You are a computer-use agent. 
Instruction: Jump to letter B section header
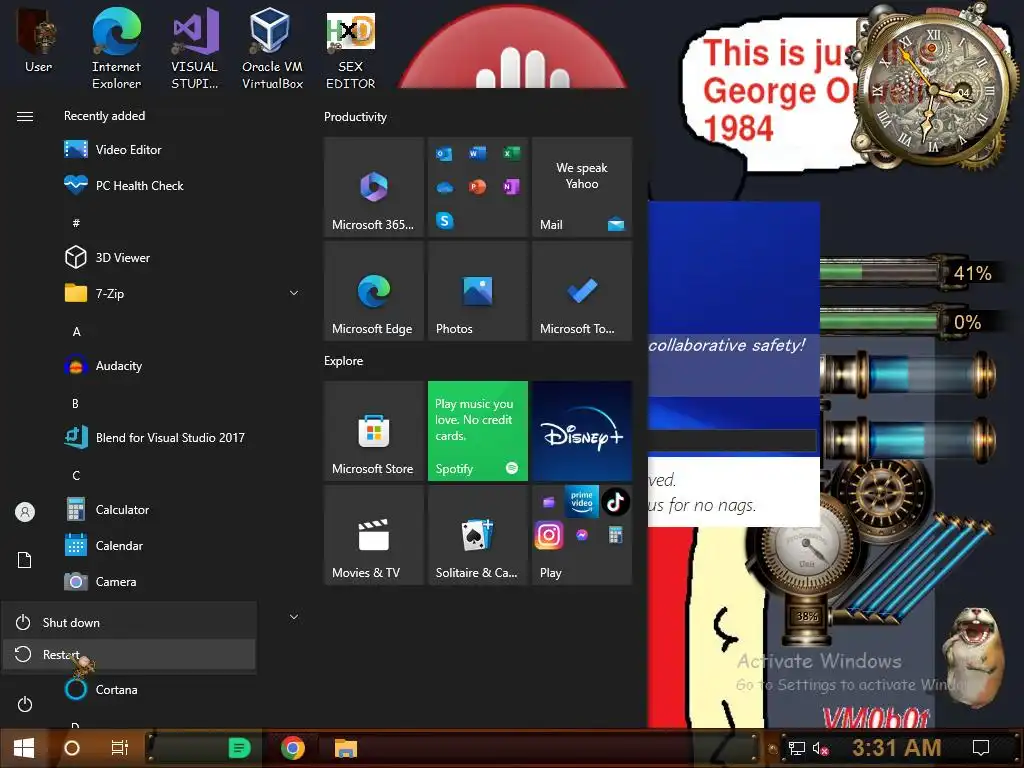(76, 404)
